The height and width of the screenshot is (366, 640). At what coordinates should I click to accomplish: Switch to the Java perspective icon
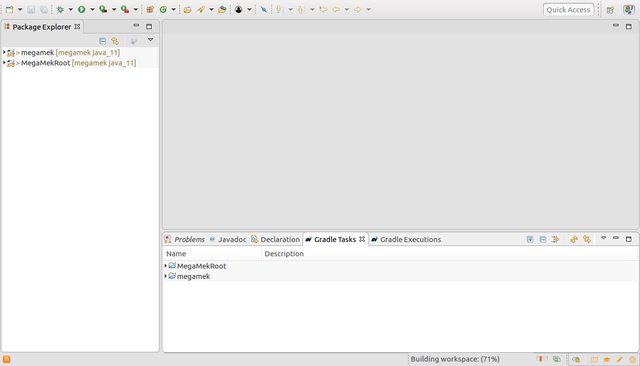point(629,9)
